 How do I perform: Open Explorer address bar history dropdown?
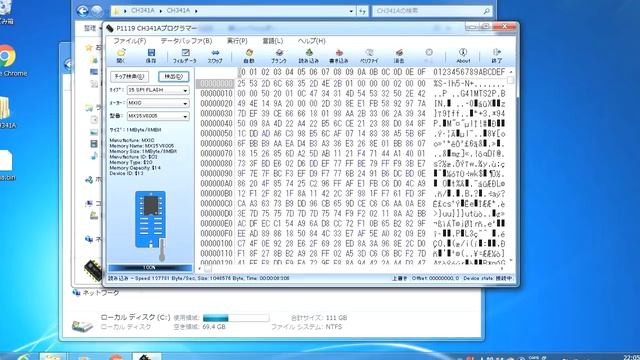(351, 11)
